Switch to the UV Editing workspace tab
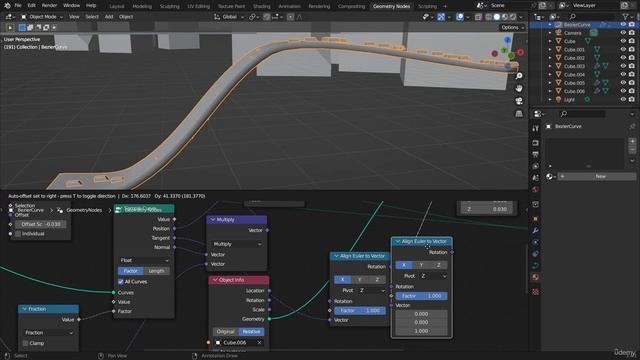640x360 pixels. pos(198,7)
